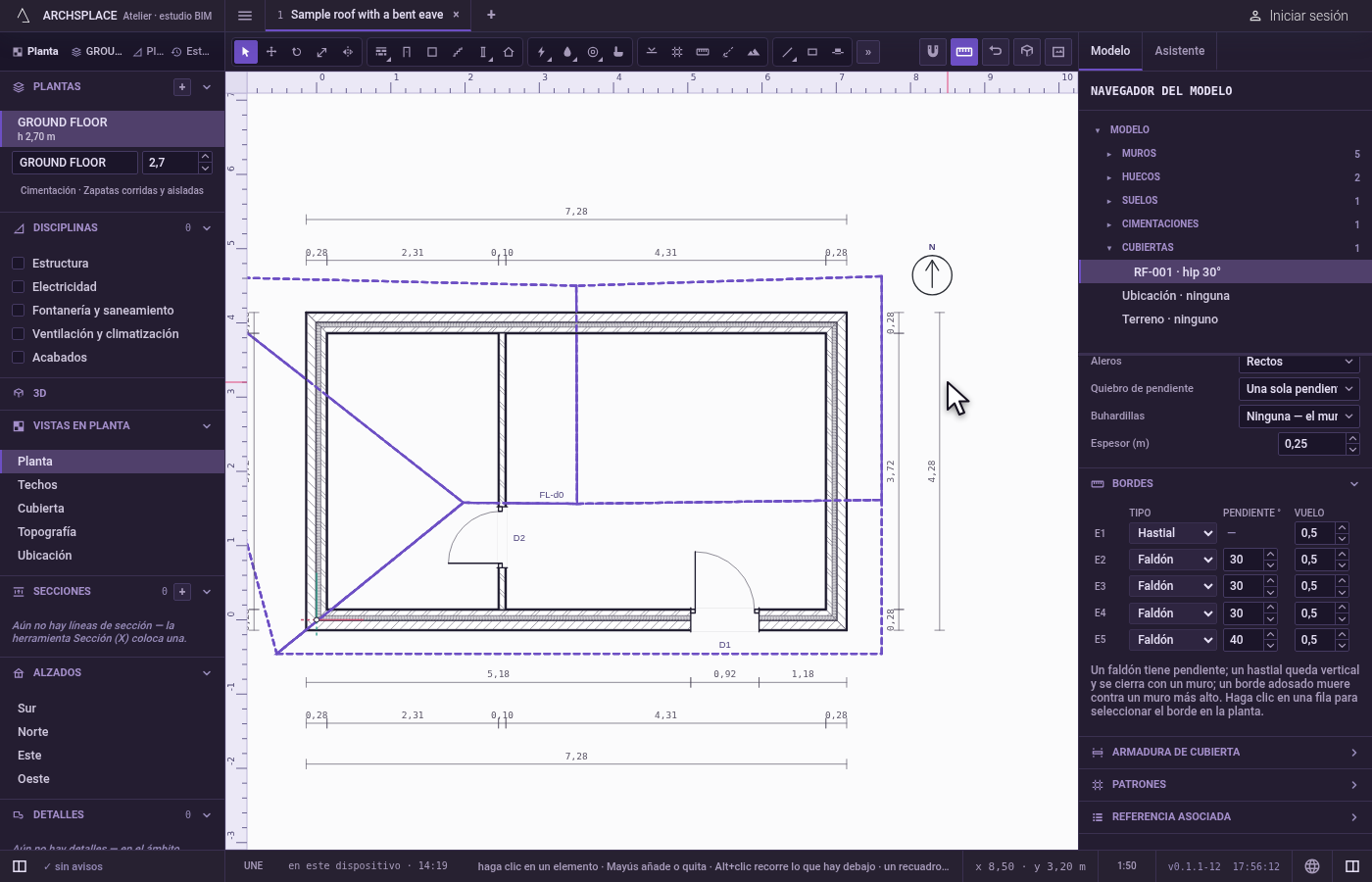Open the 3D cube view icon
1372x882 pixels.
(x=1027, y=51)
